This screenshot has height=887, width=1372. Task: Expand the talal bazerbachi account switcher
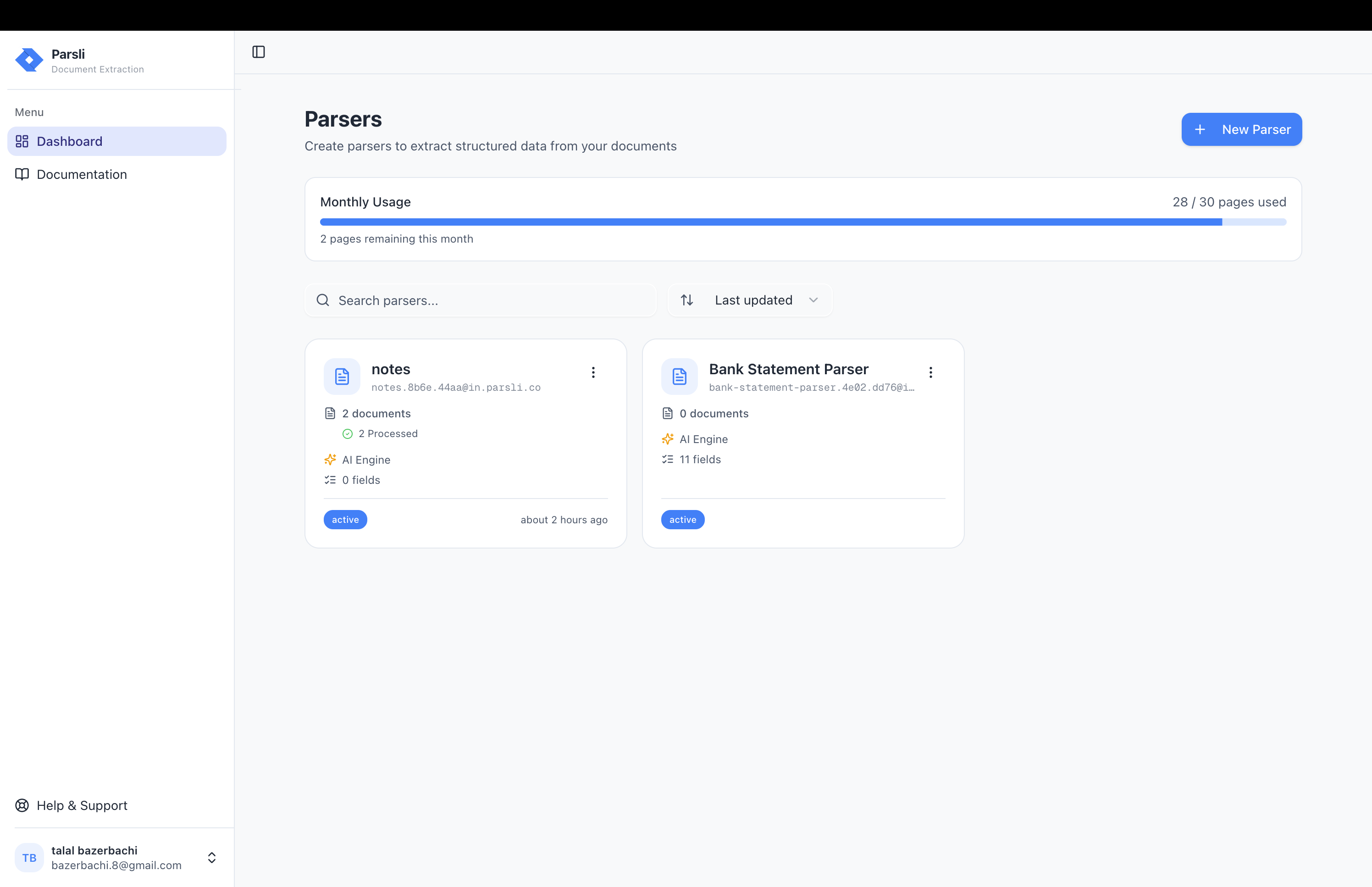[211, 858]
